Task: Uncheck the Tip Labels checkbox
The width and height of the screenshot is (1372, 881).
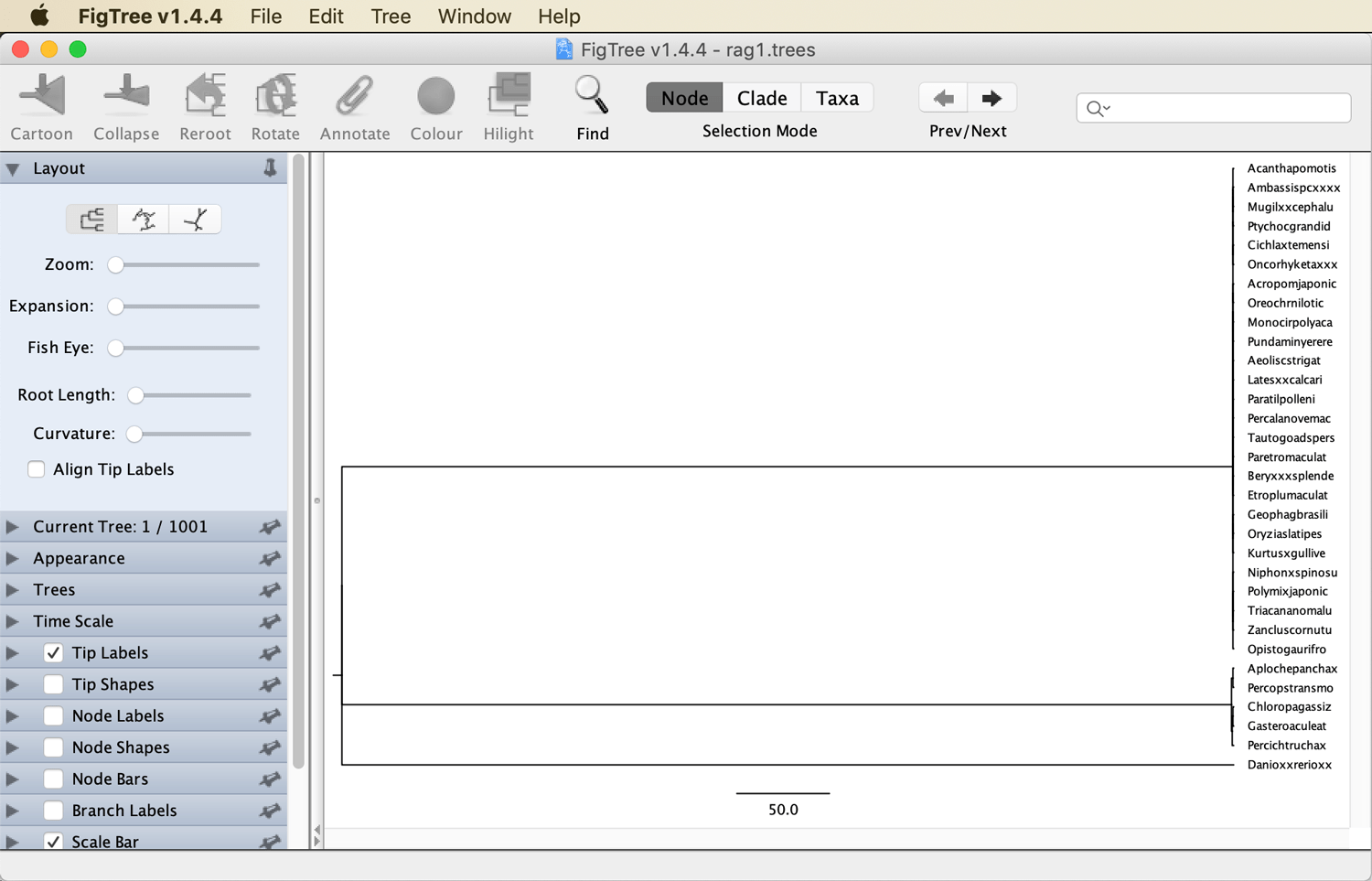Action: 53,653
